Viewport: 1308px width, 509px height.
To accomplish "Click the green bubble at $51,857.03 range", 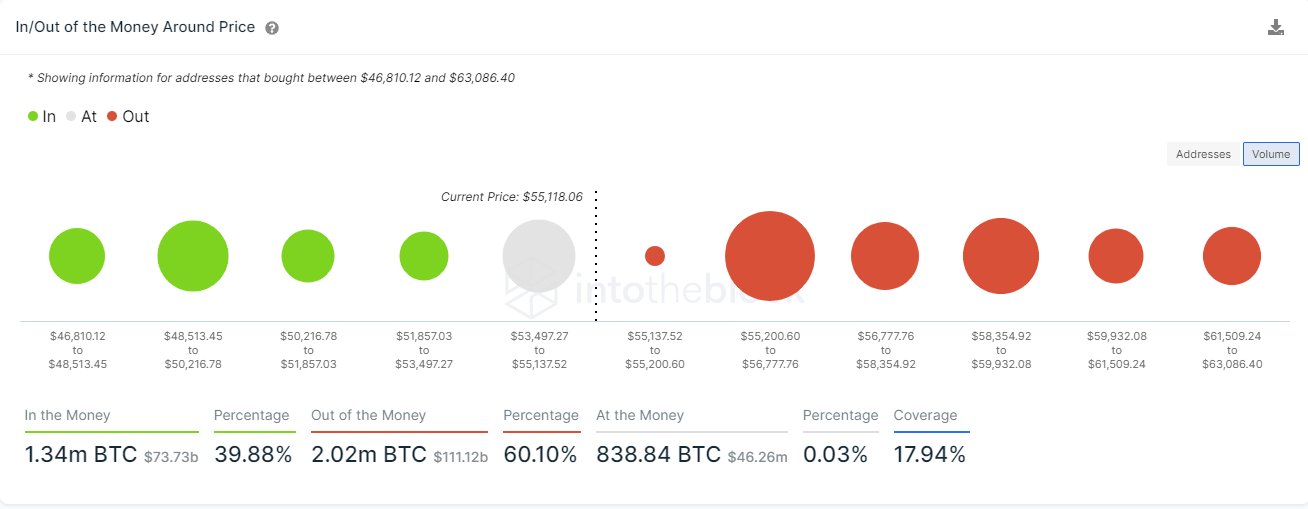I will pos(424,256).
